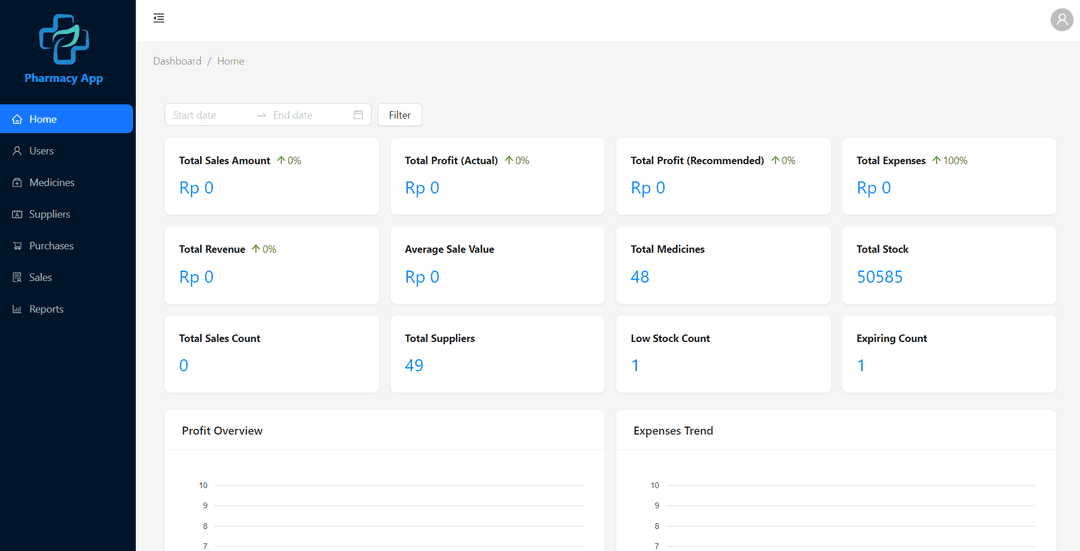Click the Start date input field
Viewport: 1080px width, 551px height.
coord(209,115)
